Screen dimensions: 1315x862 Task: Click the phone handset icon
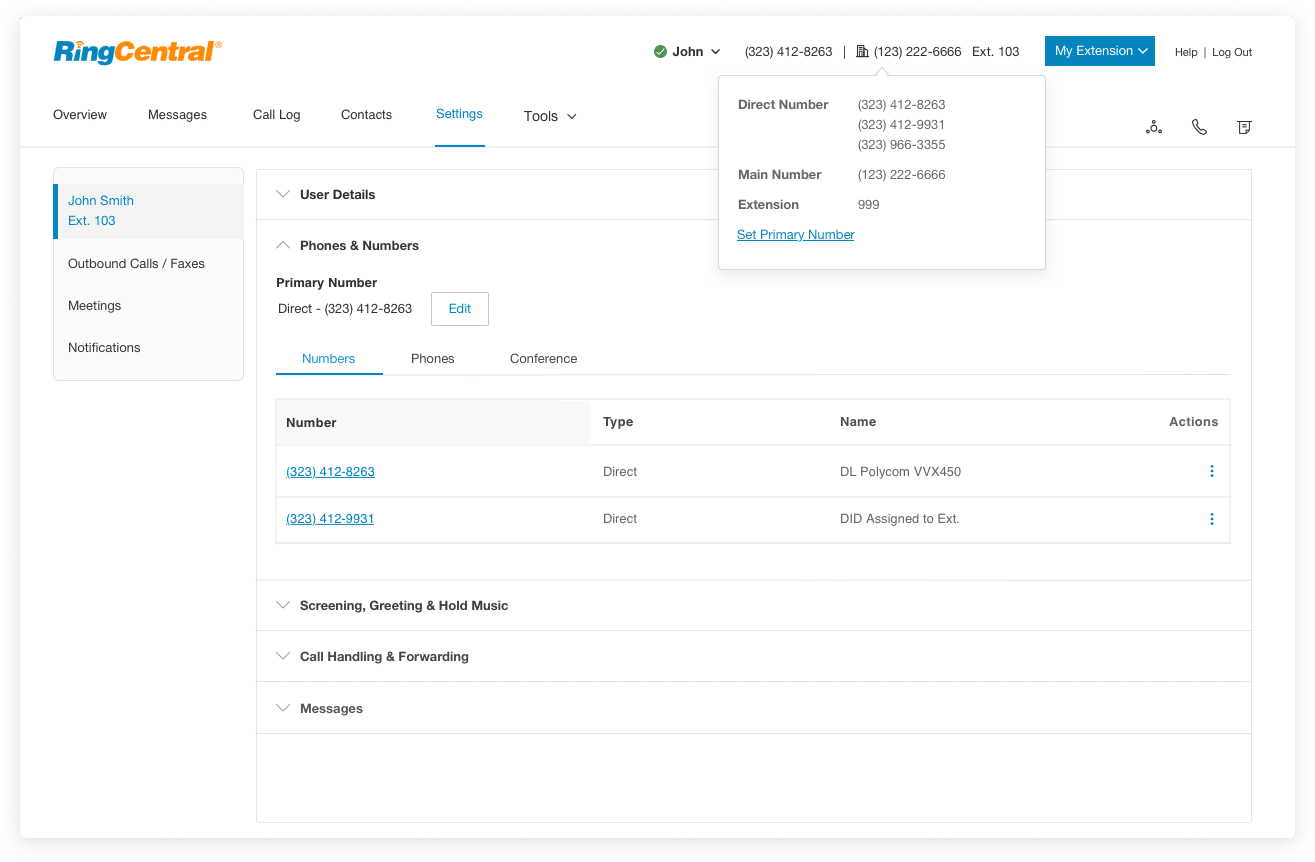point(1199,127)
